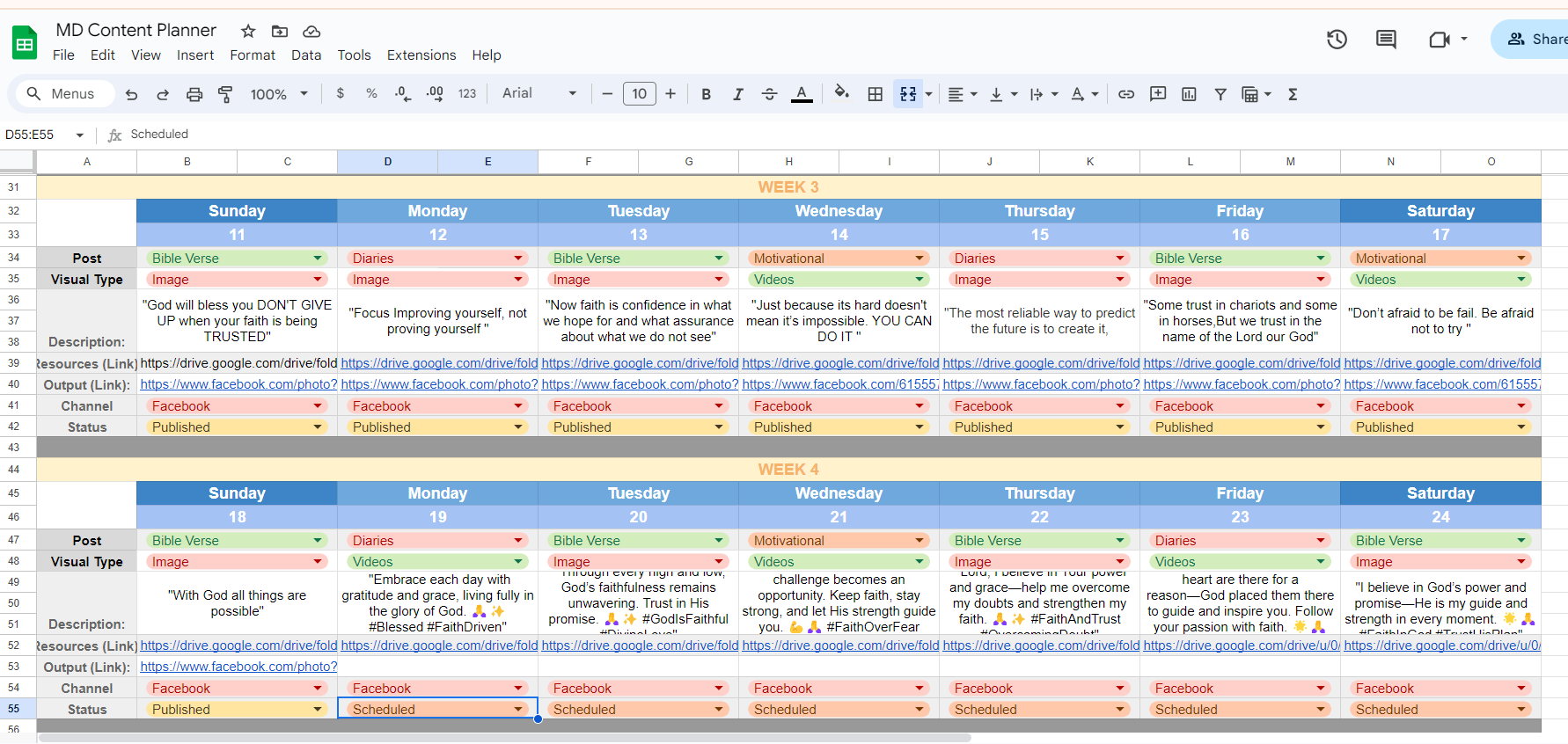The image size is (1568, 744).
Task: Open the horizontal align dropdown
Action: point(963,94)
